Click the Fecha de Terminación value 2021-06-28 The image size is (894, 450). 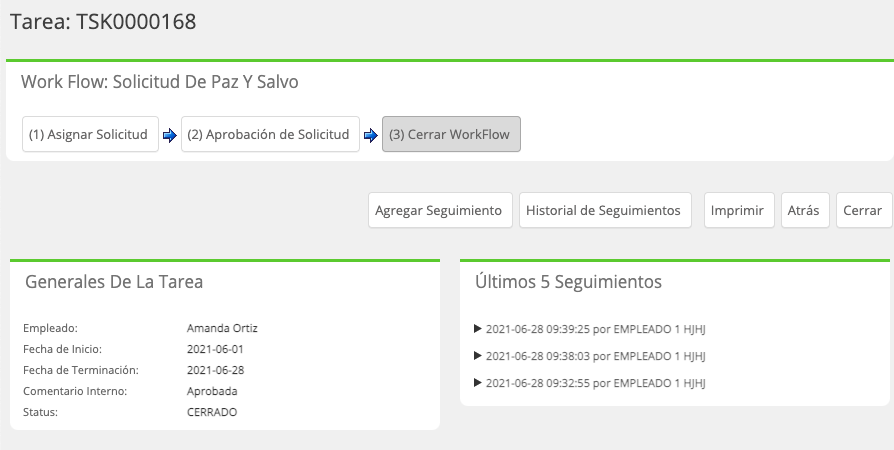[216, 370]
